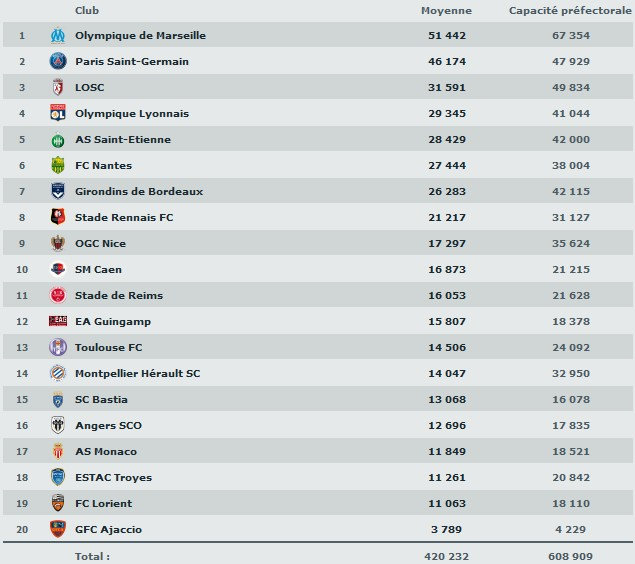The height and width of the screenshot is (564, 635).
Task: Sort by the Moyenne column header
Action: [x=445, y=10]
